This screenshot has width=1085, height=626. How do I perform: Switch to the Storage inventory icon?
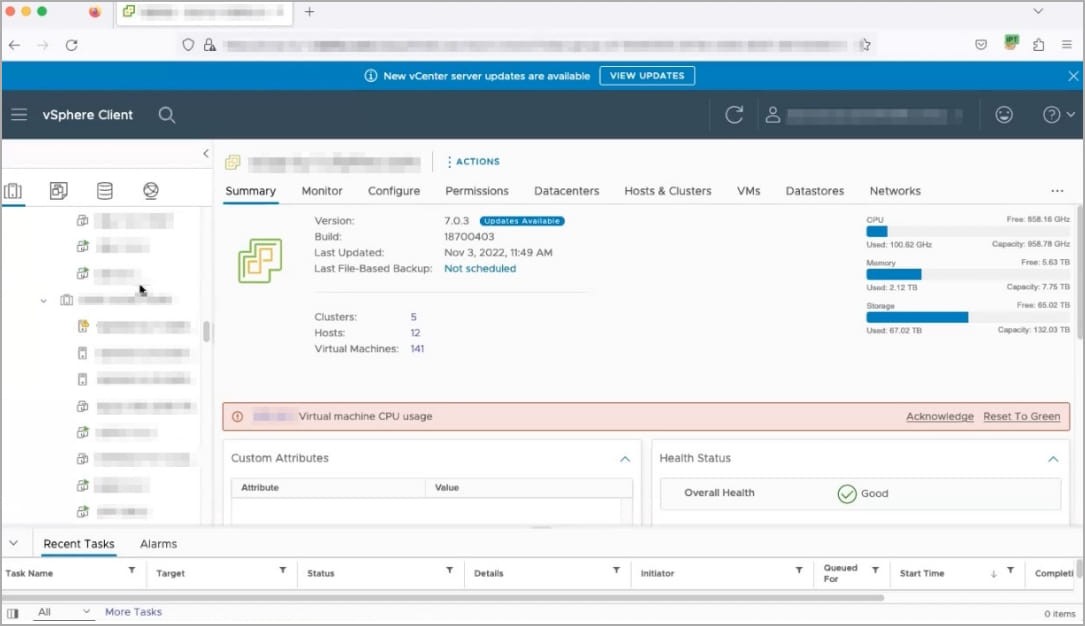(x=104, y=191)
